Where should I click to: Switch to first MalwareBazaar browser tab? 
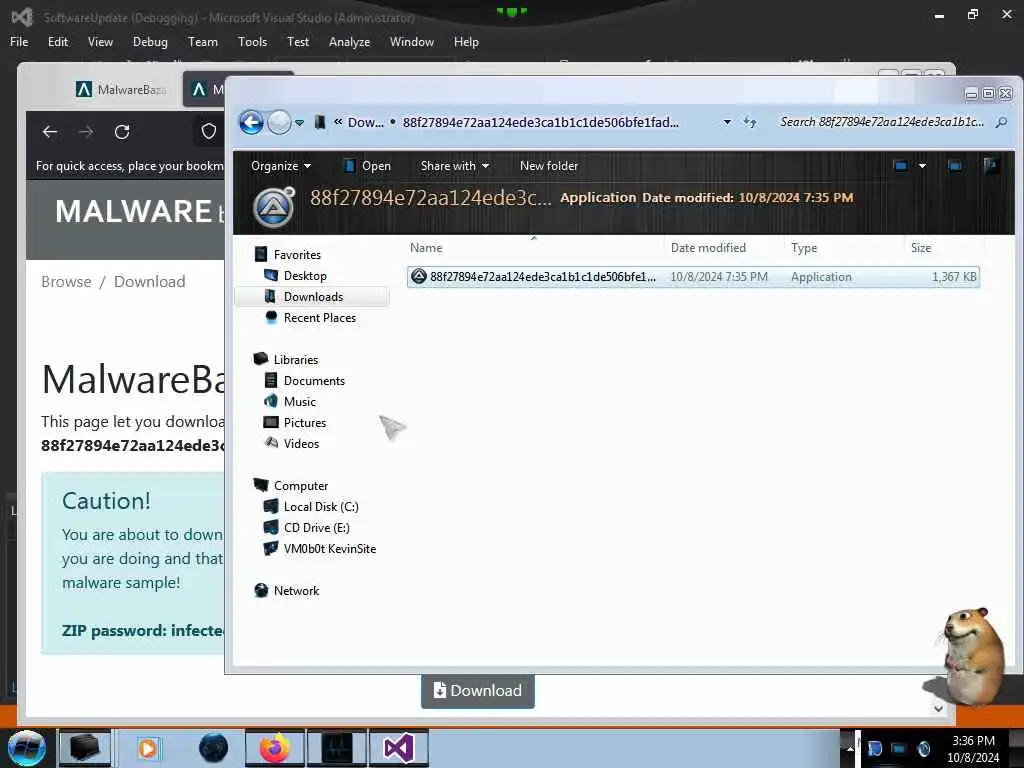tap(121, 89)
